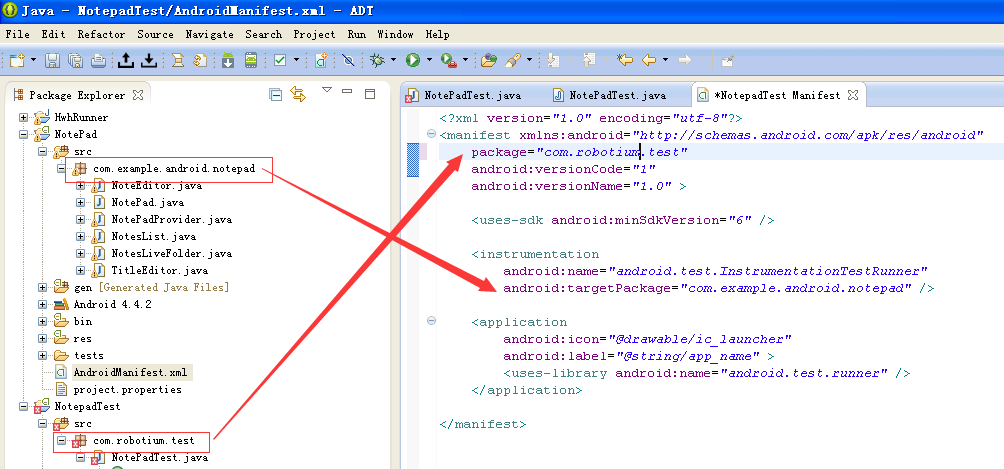Open the File menu
This screenshot has height=469, width=1004.
[x=17, y=34]
